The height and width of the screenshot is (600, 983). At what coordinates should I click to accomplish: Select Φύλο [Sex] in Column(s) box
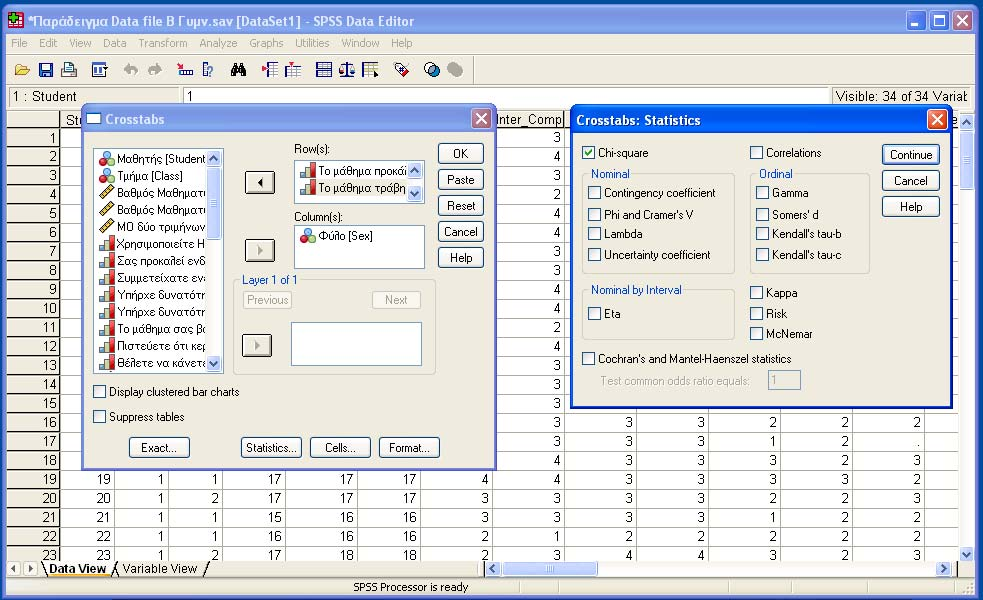pyautogui.click(x=337, y=236)
